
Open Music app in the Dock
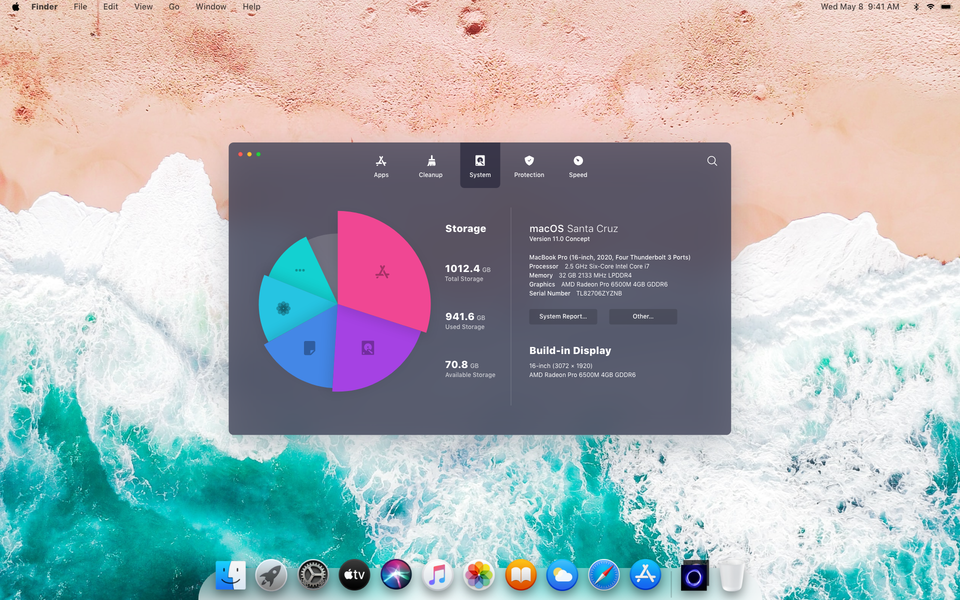click(x=437, y=576)
